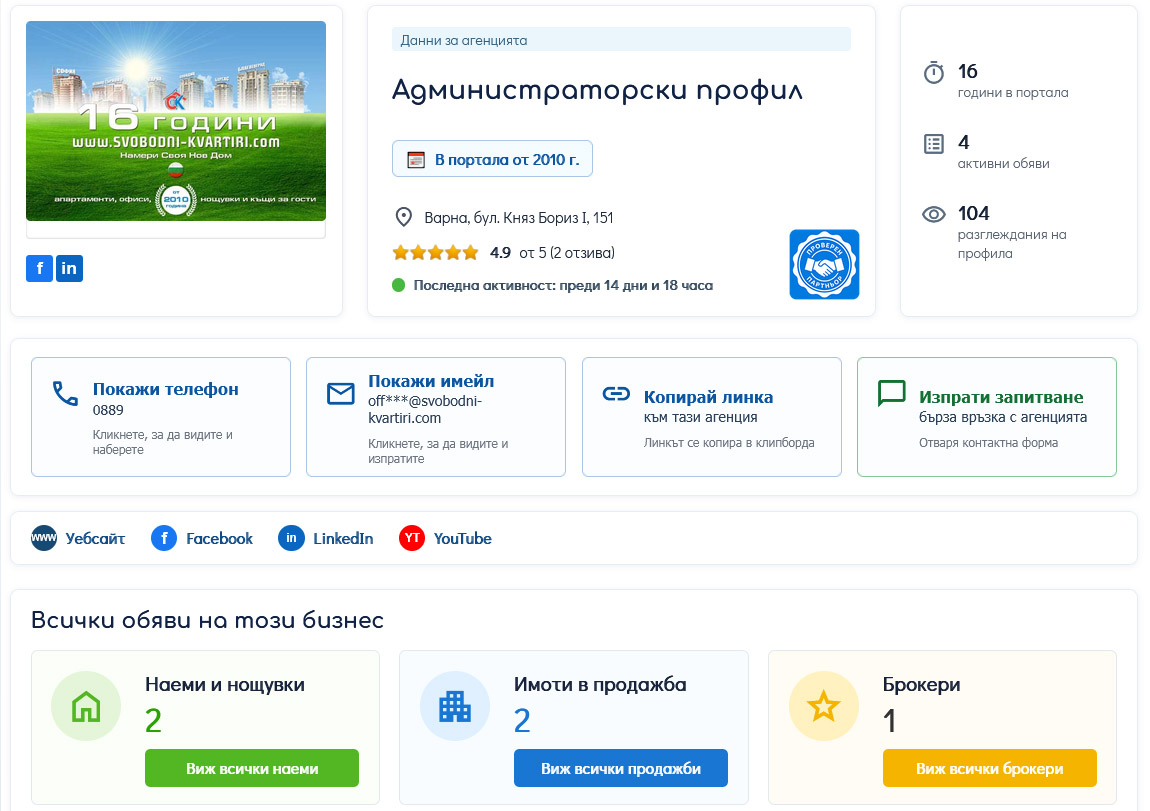Click the "Администраторски профил" title

point(597,90)
